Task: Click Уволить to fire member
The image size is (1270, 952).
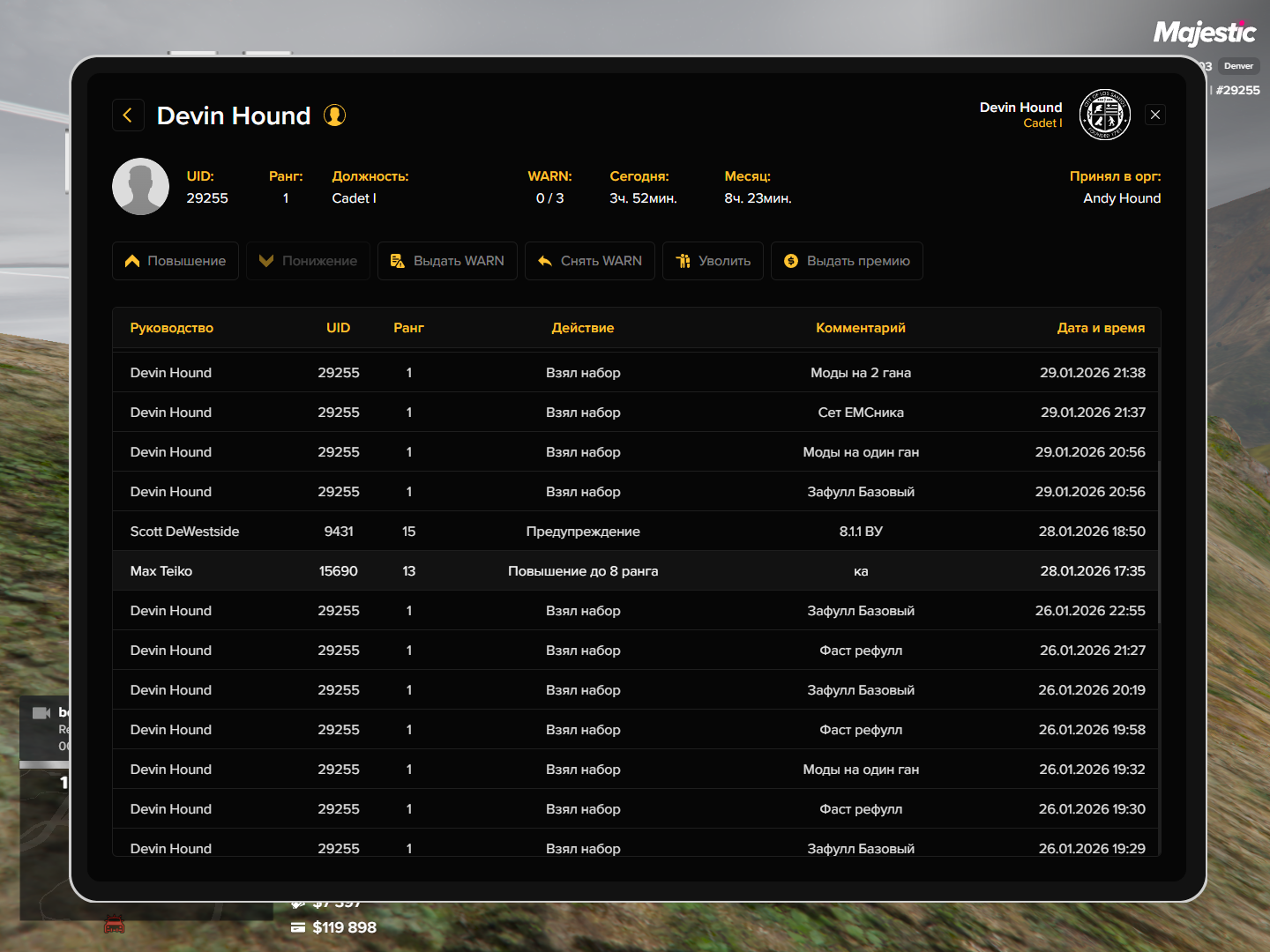Action: (713, 261)
